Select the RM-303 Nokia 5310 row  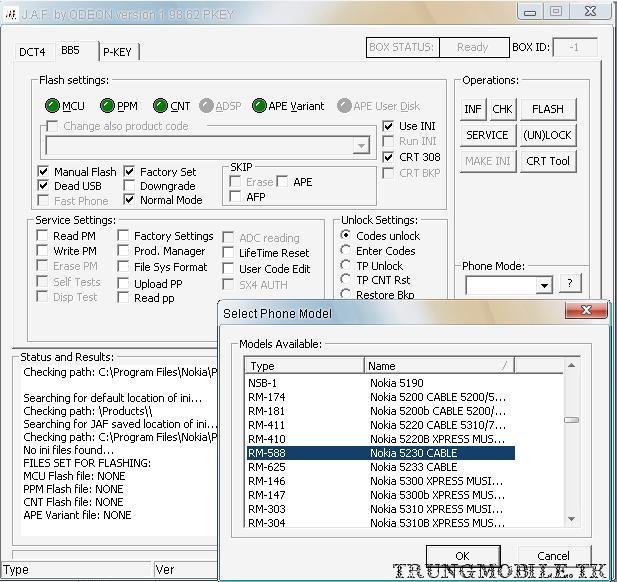point(381,509)
